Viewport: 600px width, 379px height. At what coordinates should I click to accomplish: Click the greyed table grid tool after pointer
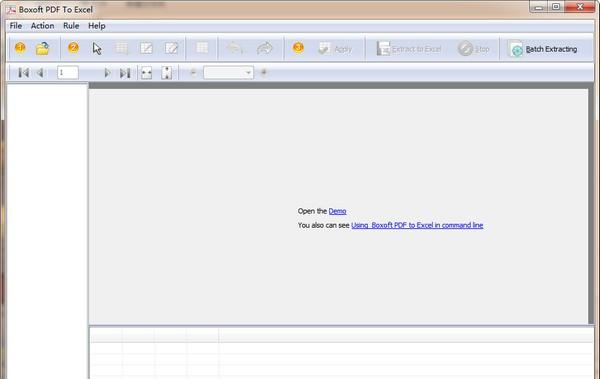[122, 48]
